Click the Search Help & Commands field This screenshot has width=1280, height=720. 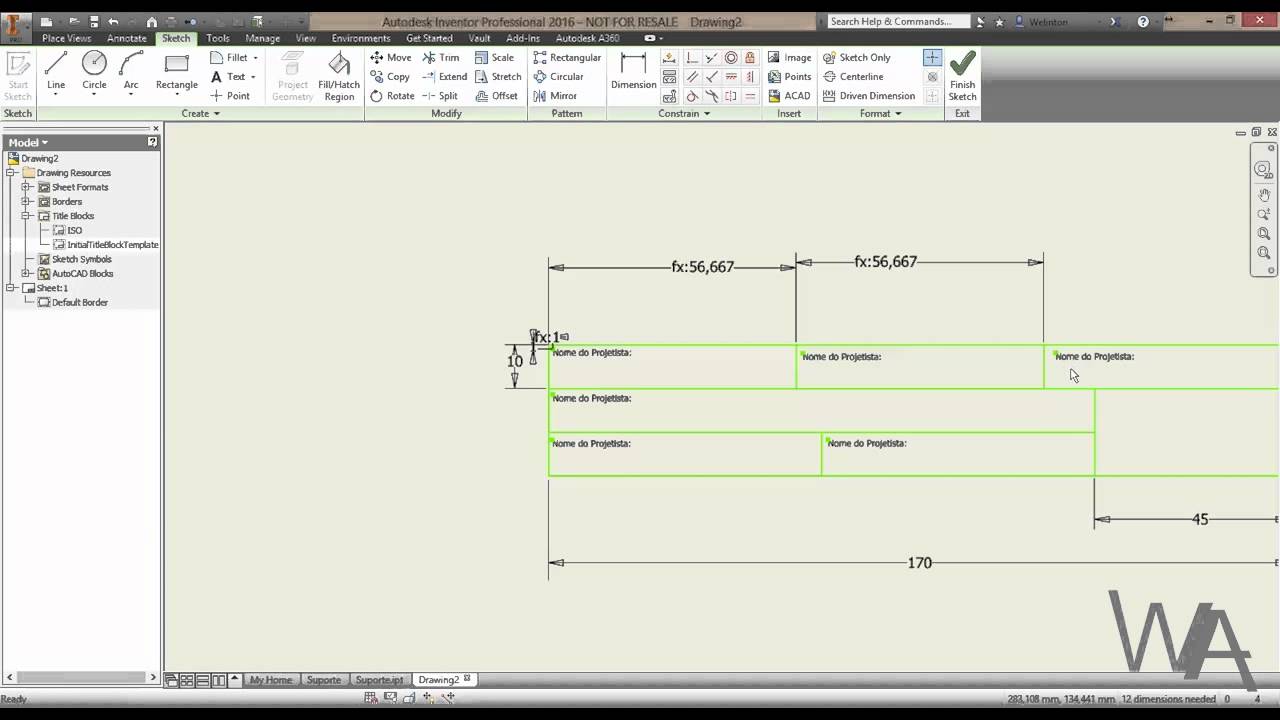[x=898, y=21]
